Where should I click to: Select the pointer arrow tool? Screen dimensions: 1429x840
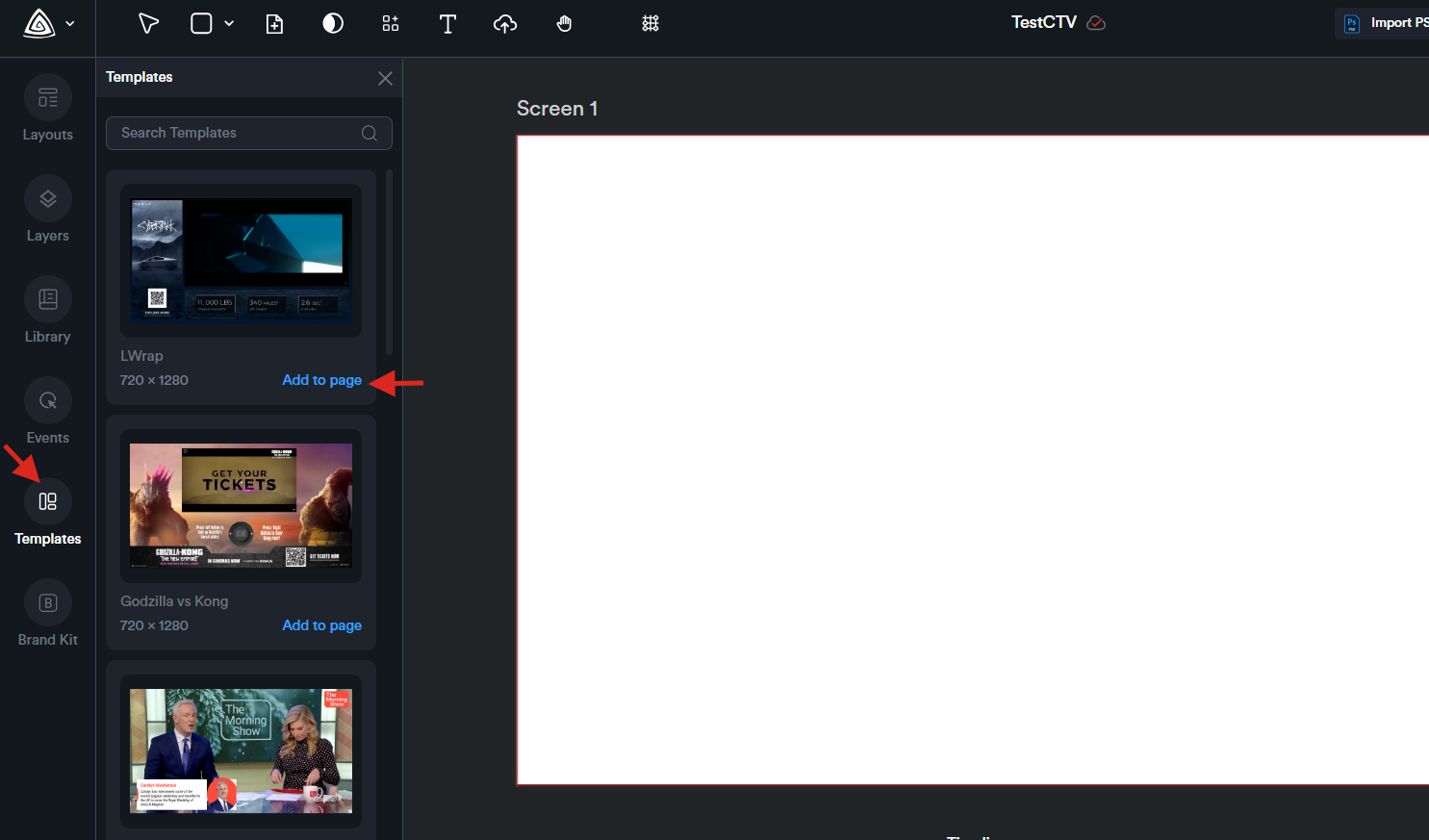(148, 23)
